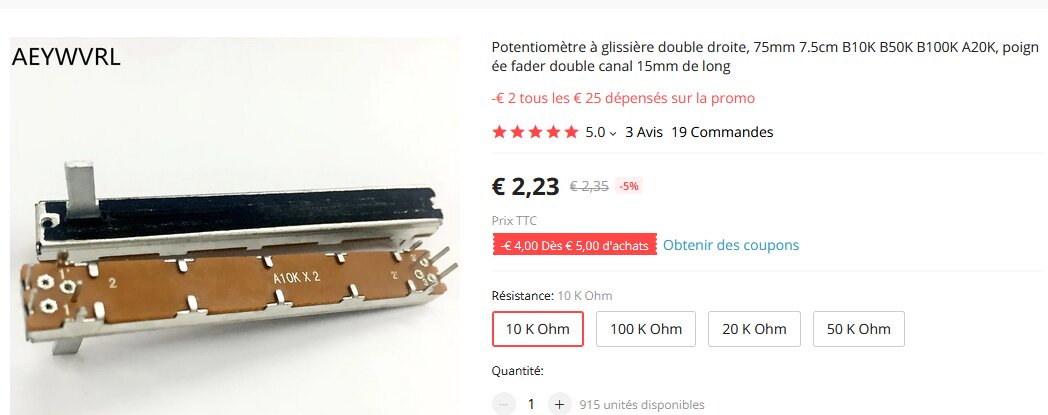Select the 10 K Ohm resistance option
Viewport: 1048px width, 415px height.
click(538, 329)
